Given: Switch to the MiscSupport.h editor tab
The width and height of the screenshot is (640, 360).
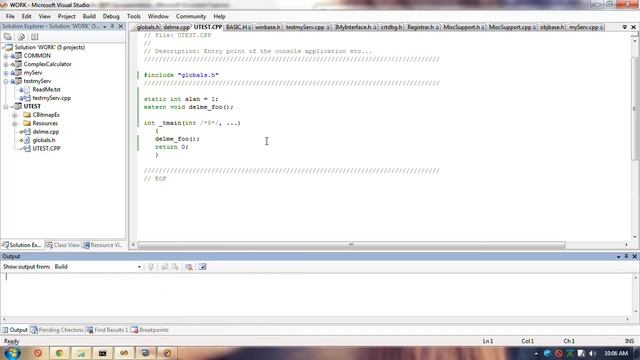Looking at the screenshot, I should pyautogui.click(x=464, y=27).
